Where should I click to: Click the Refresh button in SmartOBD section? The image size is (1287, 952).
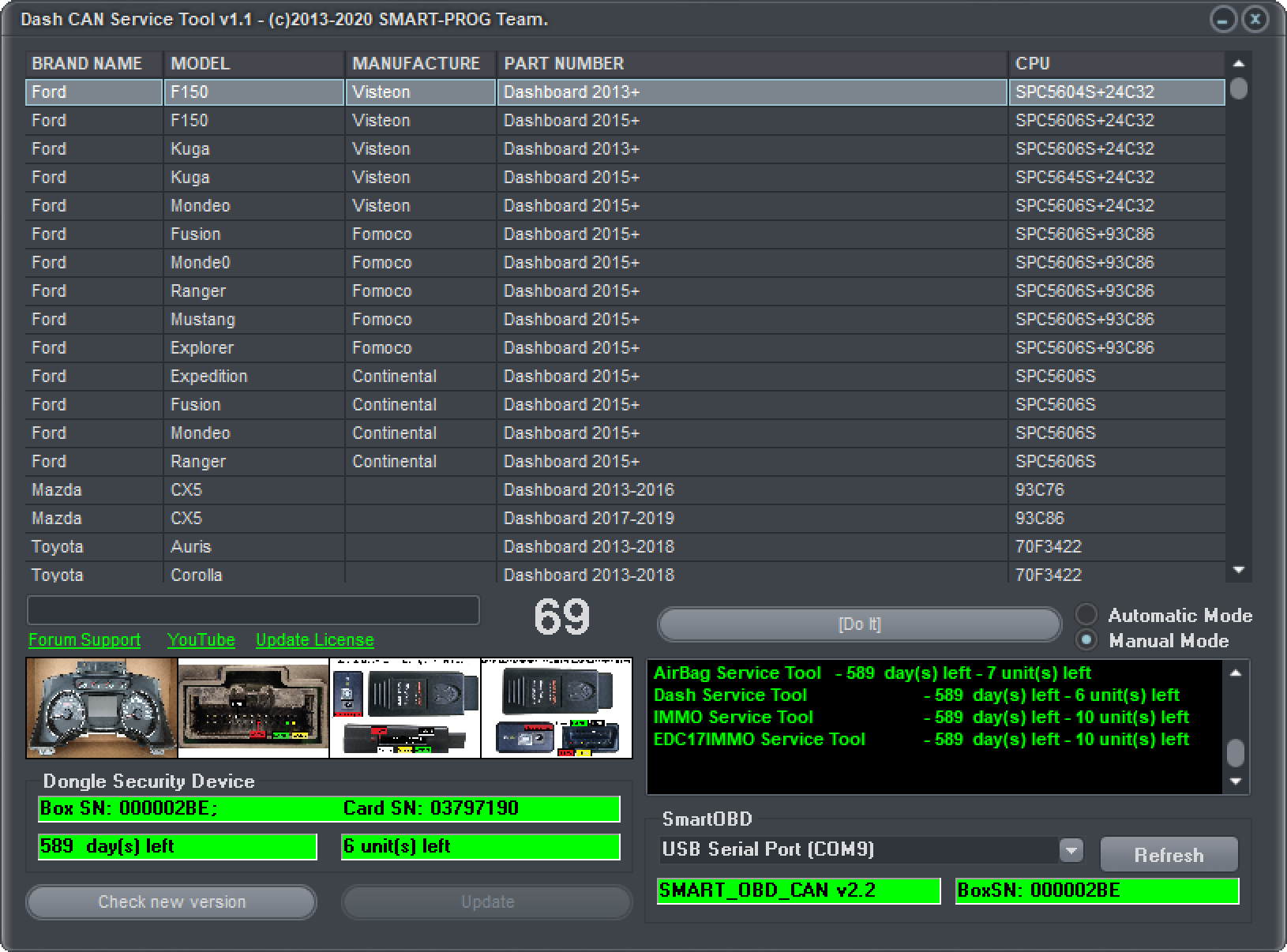point(1169,854)
